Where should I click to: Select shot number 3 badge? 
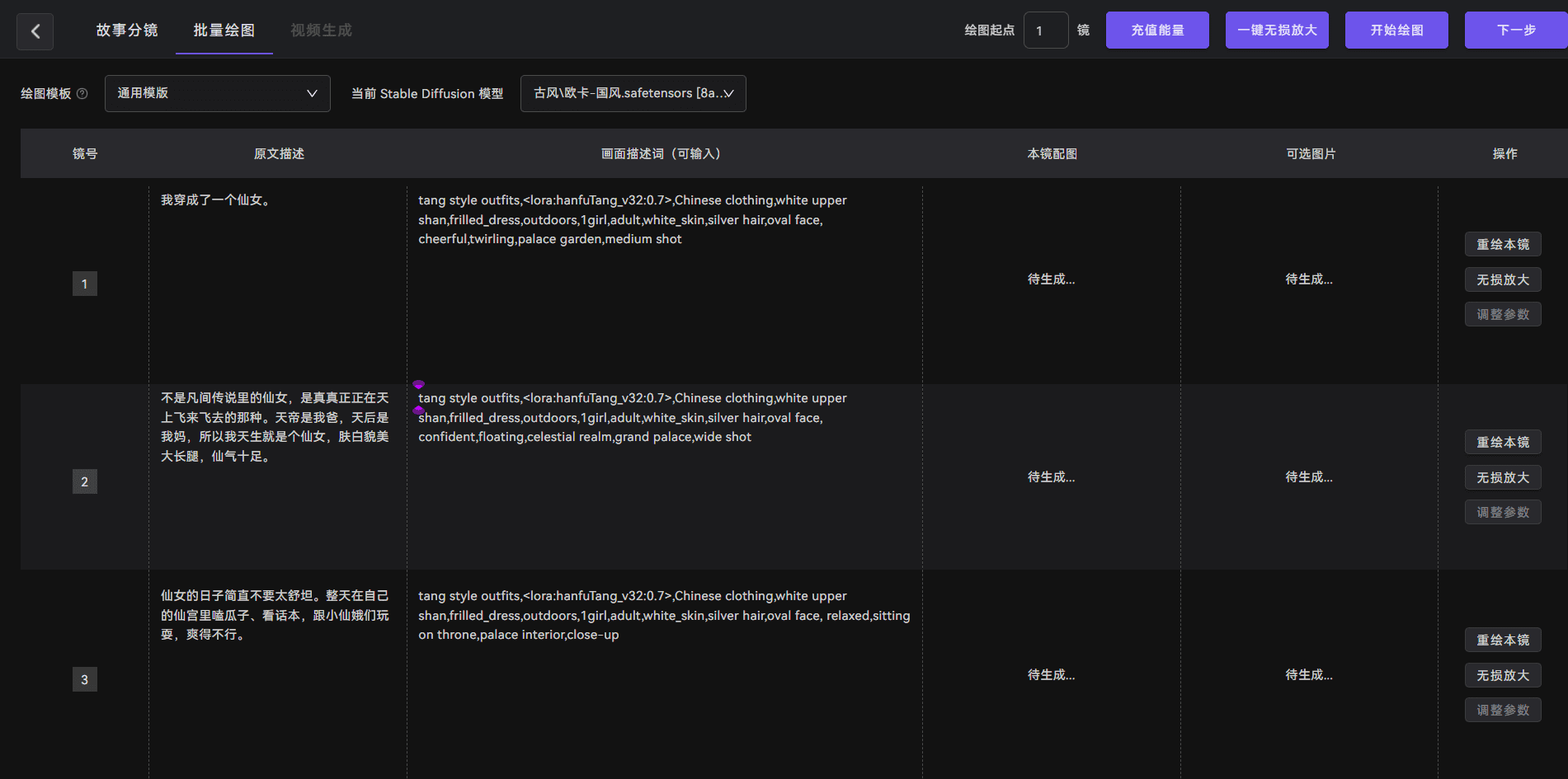click(x=84, y=679)
